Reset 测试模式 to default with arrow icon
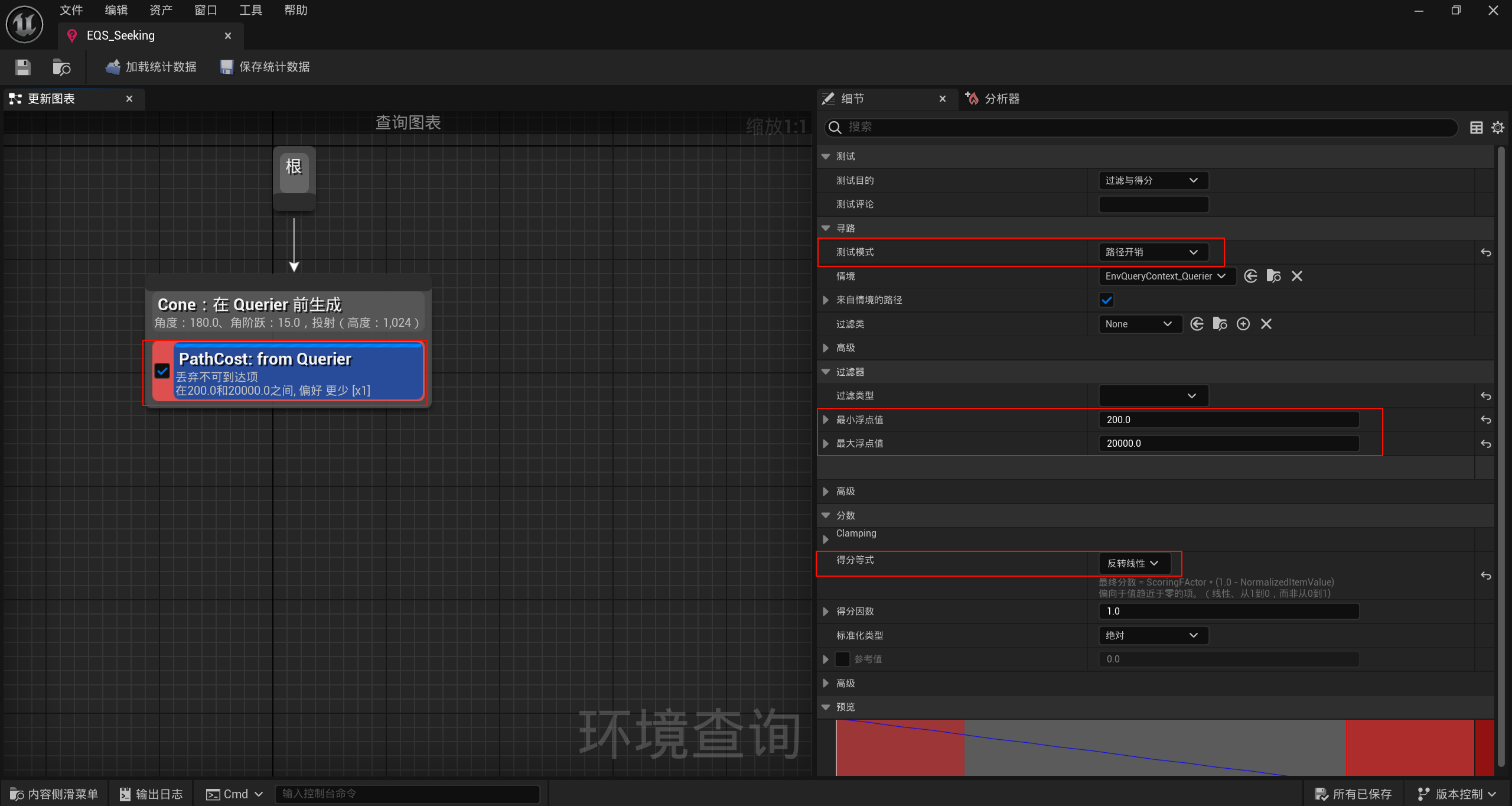 [x=1486, y=252]
